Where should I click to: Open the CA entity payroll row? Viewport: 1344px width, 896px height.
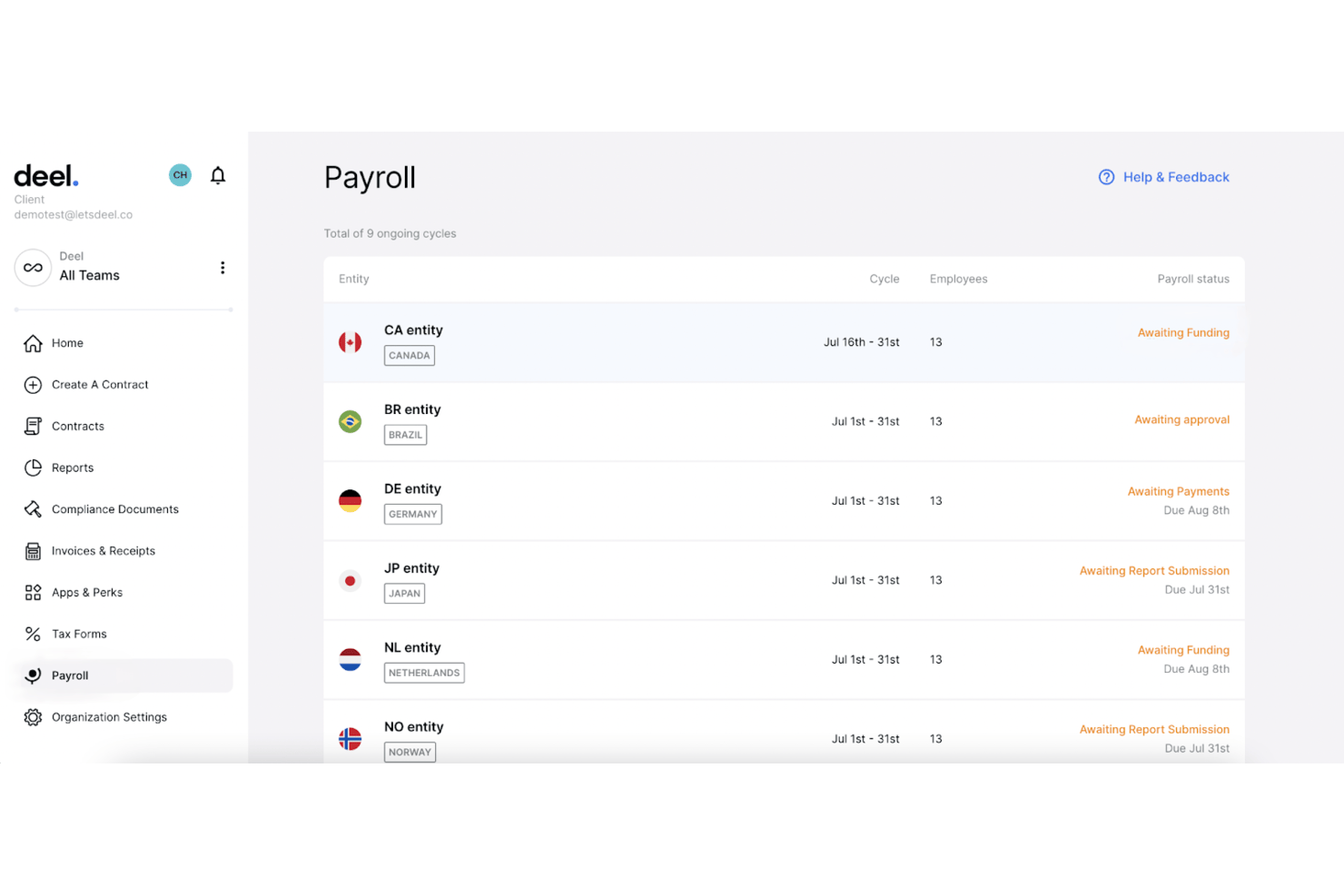click(784, 342)
